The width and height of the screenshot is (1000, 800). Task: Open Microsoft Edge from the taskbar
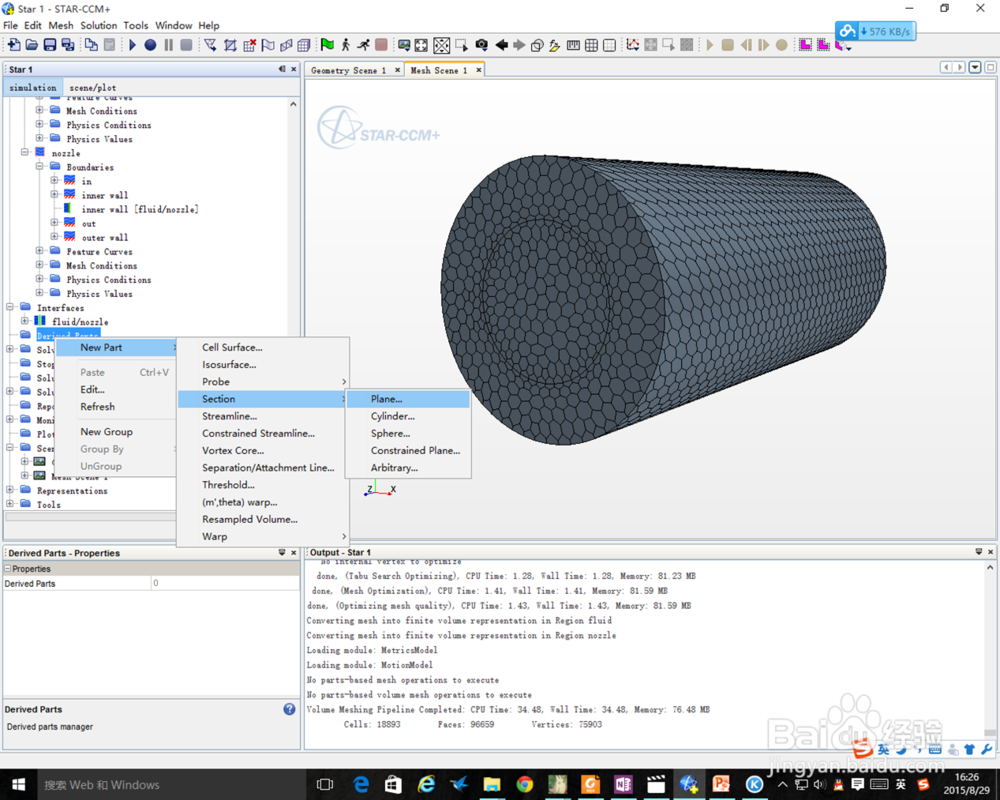click(361, 784)
